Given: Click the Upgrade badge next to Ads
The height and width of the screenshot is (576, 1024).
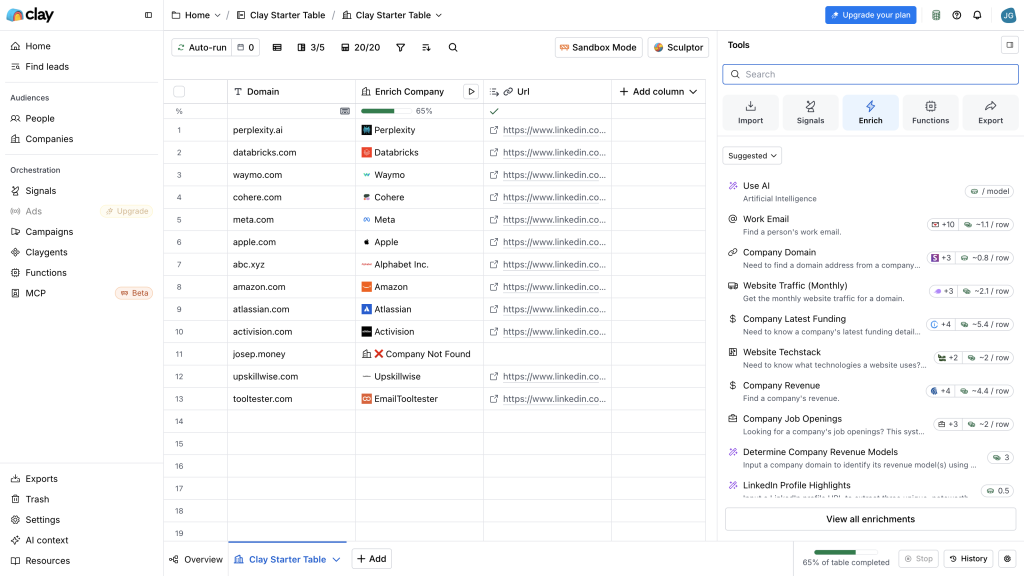Looking at the screenshot, I should coord(127,212).
